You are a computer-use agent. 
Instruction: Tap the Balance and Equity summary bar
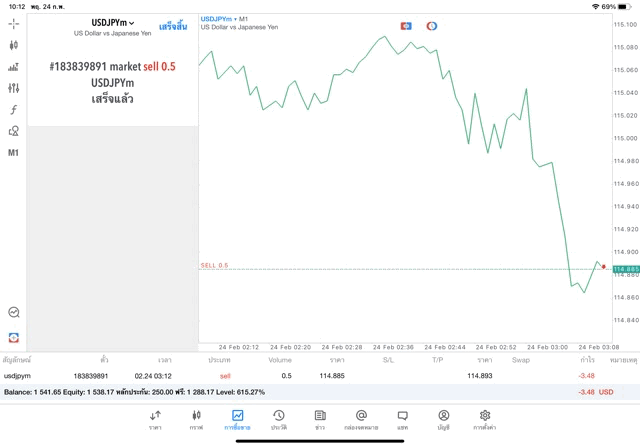pyautogui.click(x=320, y=392)
